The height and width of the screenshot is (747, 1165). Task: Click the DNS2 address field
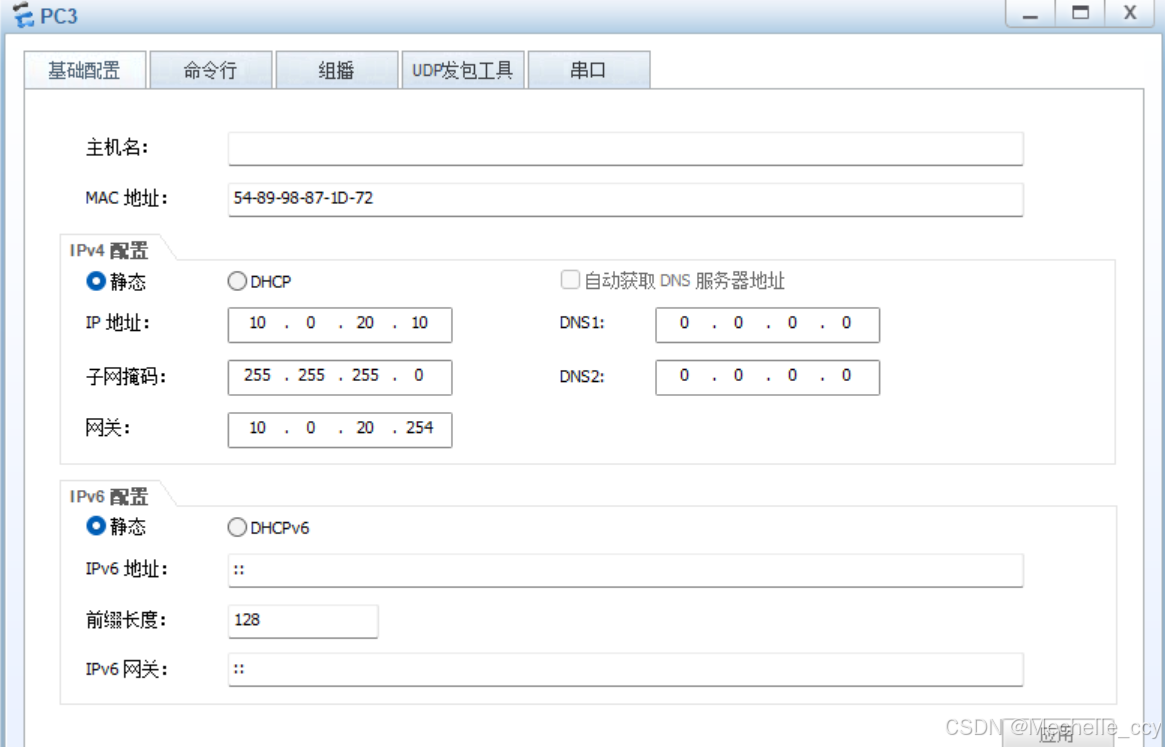(x=768, y=377)
